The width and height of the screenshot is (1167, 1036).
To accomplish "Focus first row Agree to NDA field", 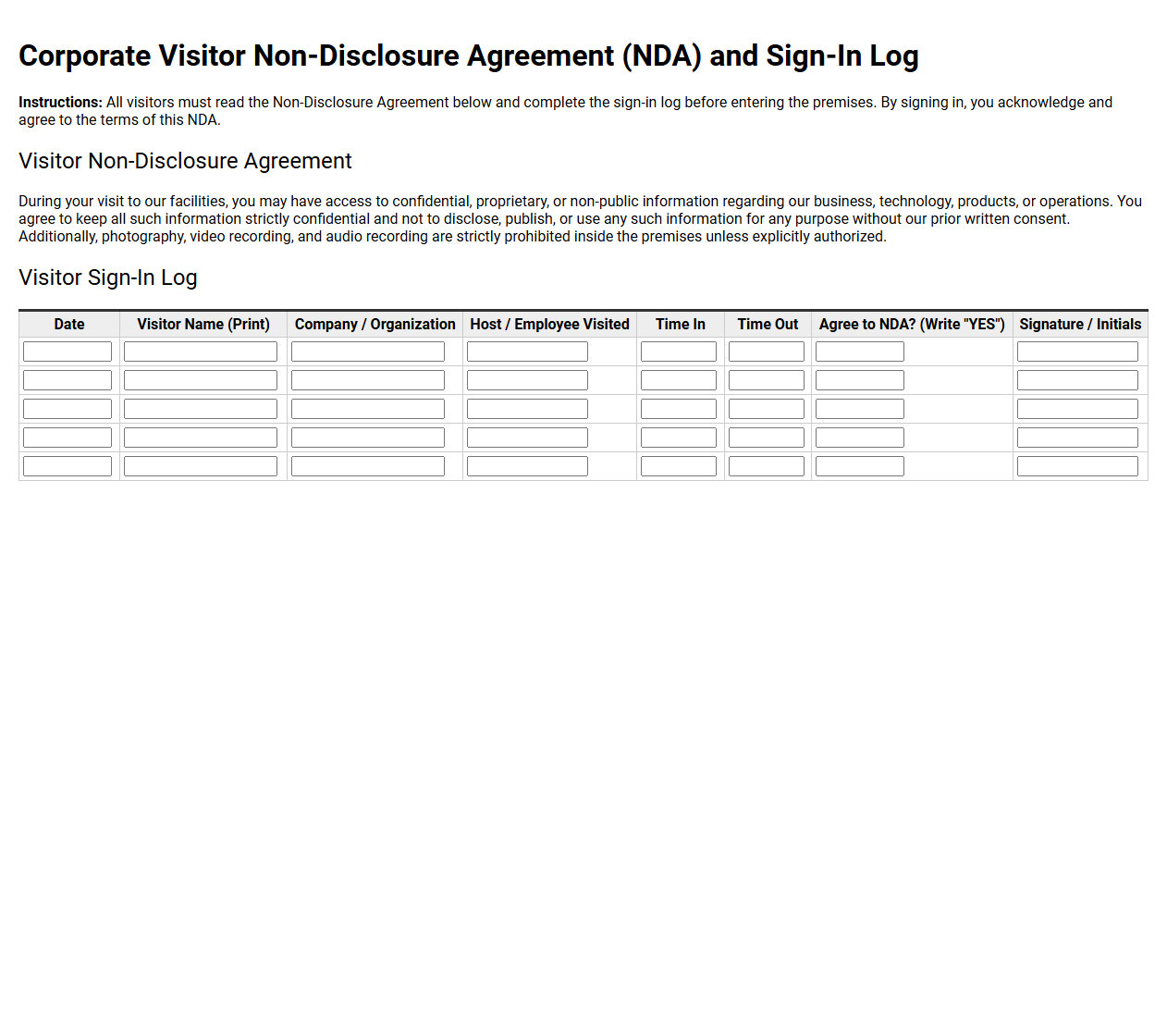I will tap(860, 351).
